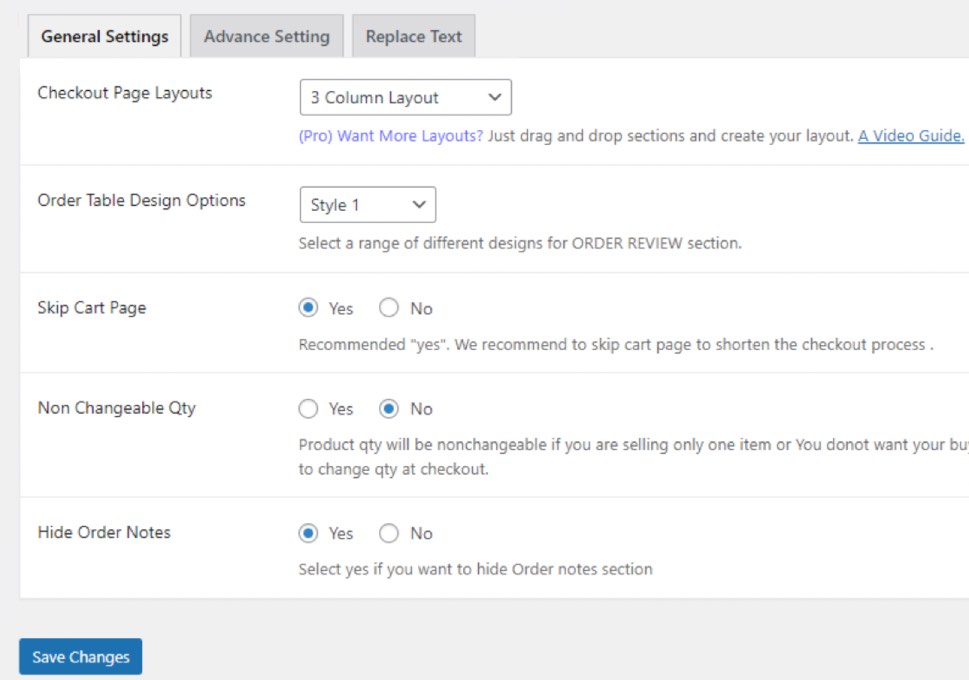Click the Non Changeable Qty label

[116, 408]
